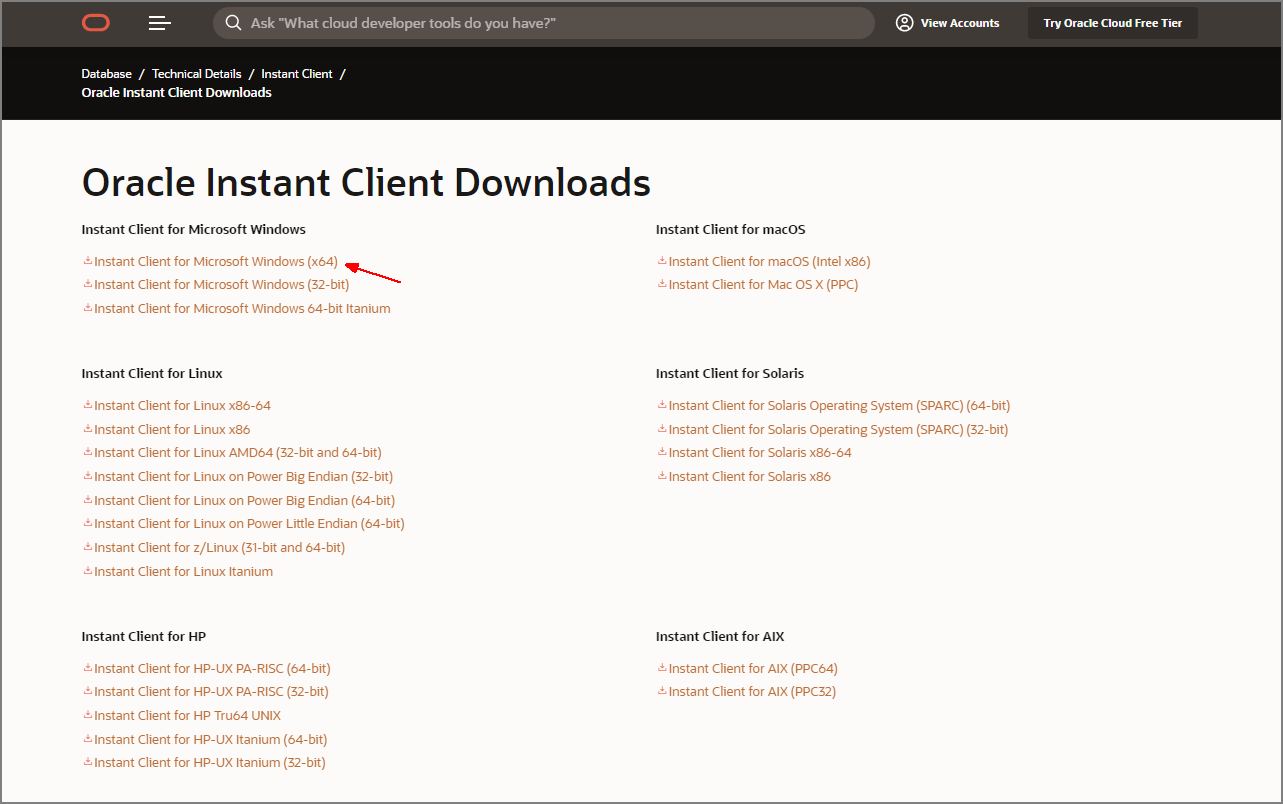Open Instant Client for HP-UX Itanium (64-bit)
The image size is (1283, 804).
[x=211, y=739]
